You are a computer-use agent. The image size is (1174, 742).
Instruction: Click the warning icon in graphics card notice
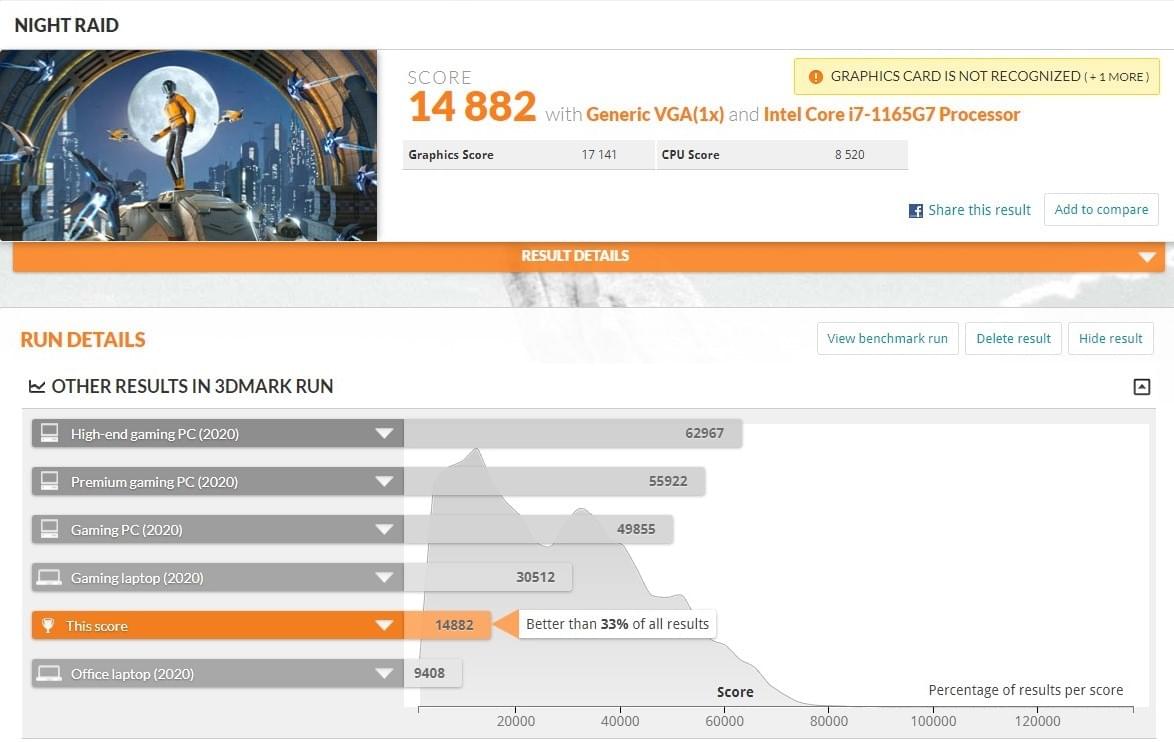(x=815, y=76)
